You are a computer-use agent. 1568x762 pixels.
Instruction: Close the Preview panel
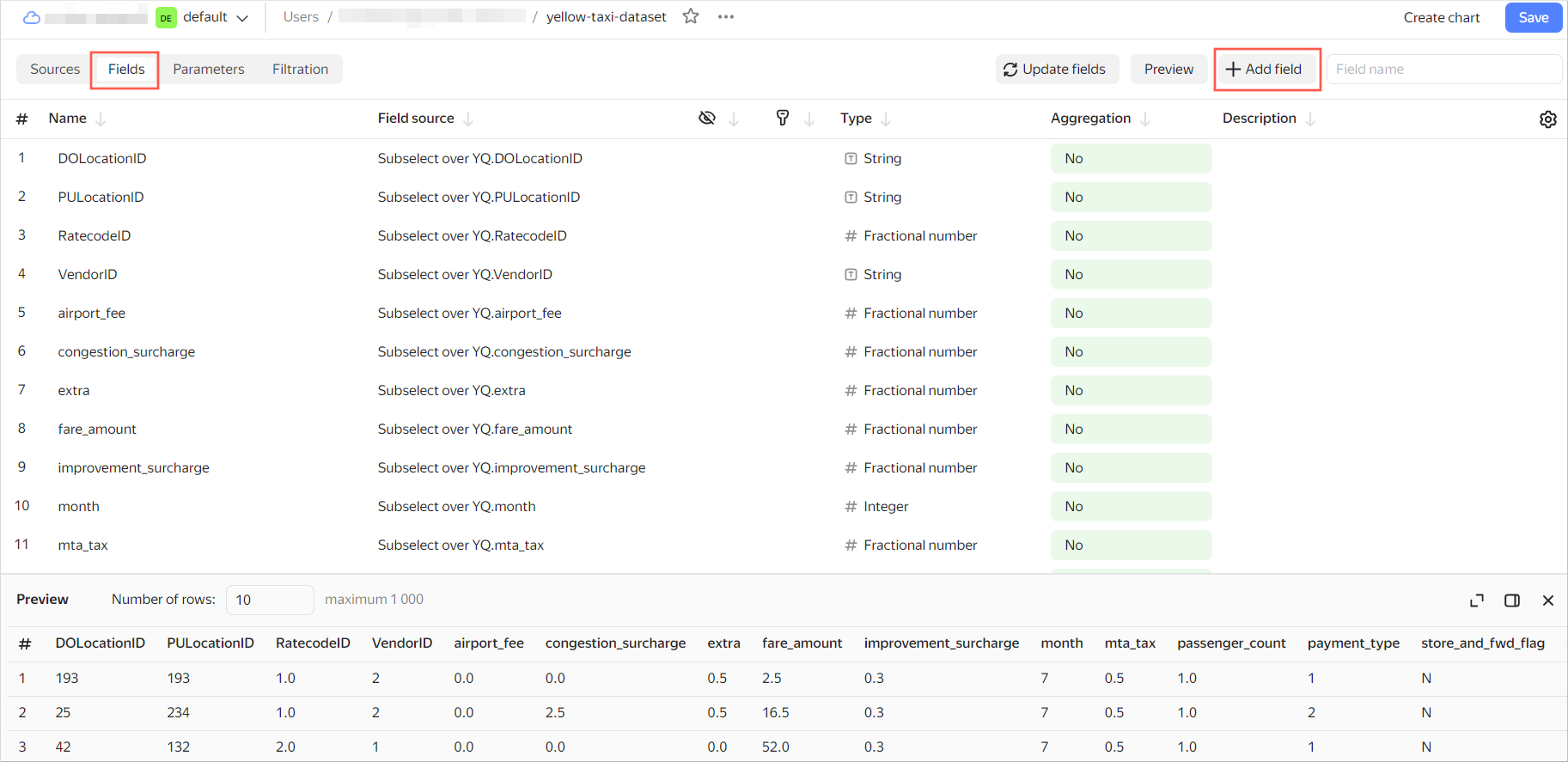(1547, 600)
